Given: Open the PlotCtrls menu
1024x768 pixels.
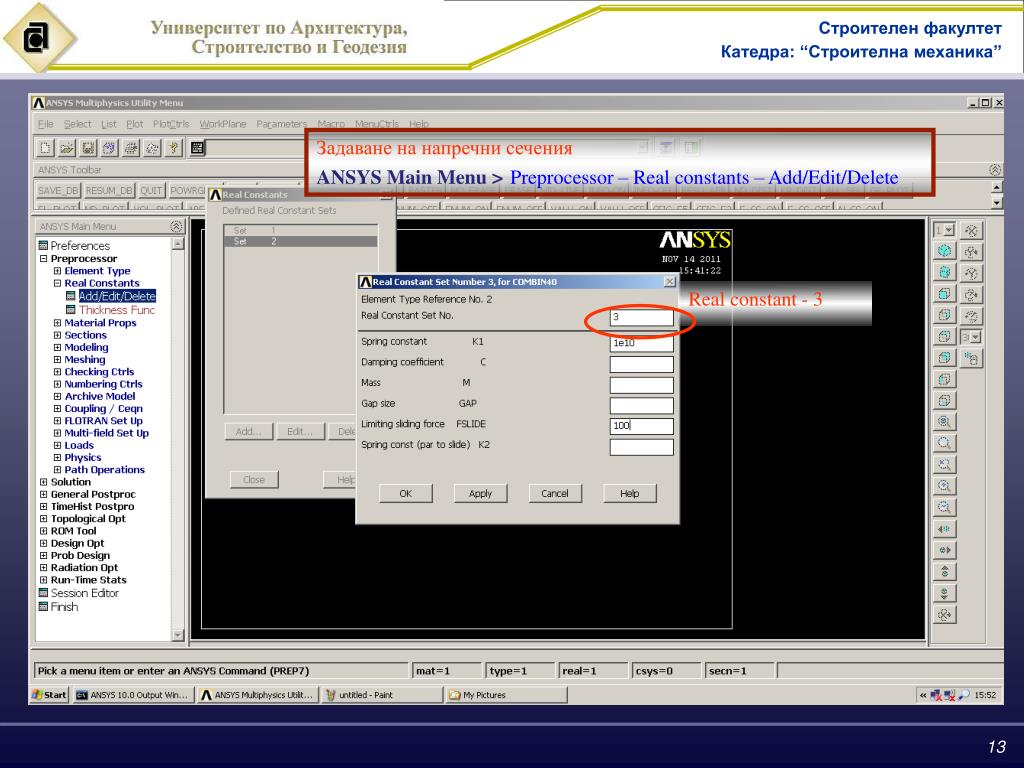Looking at the screenshot, I should pyautogui.click(x=171, y=124).
